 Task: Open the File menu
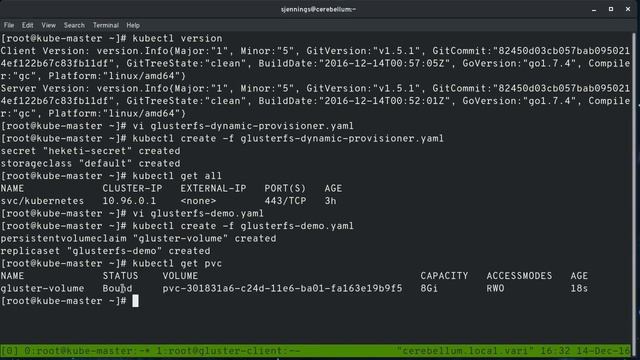pyautogui.click(x=9, y=25)
